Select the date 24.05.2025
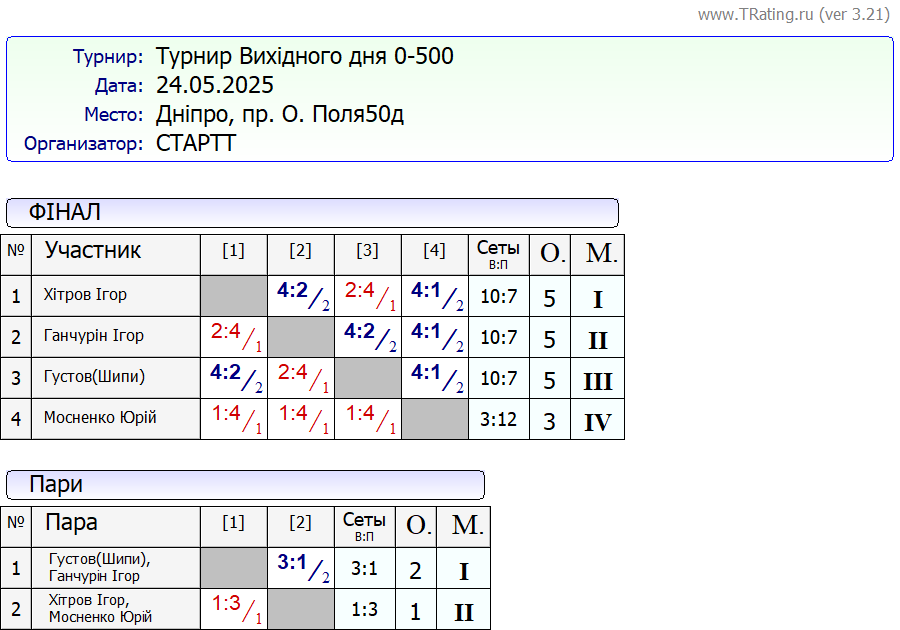This screenshot has width=900, height=630. 214,85
